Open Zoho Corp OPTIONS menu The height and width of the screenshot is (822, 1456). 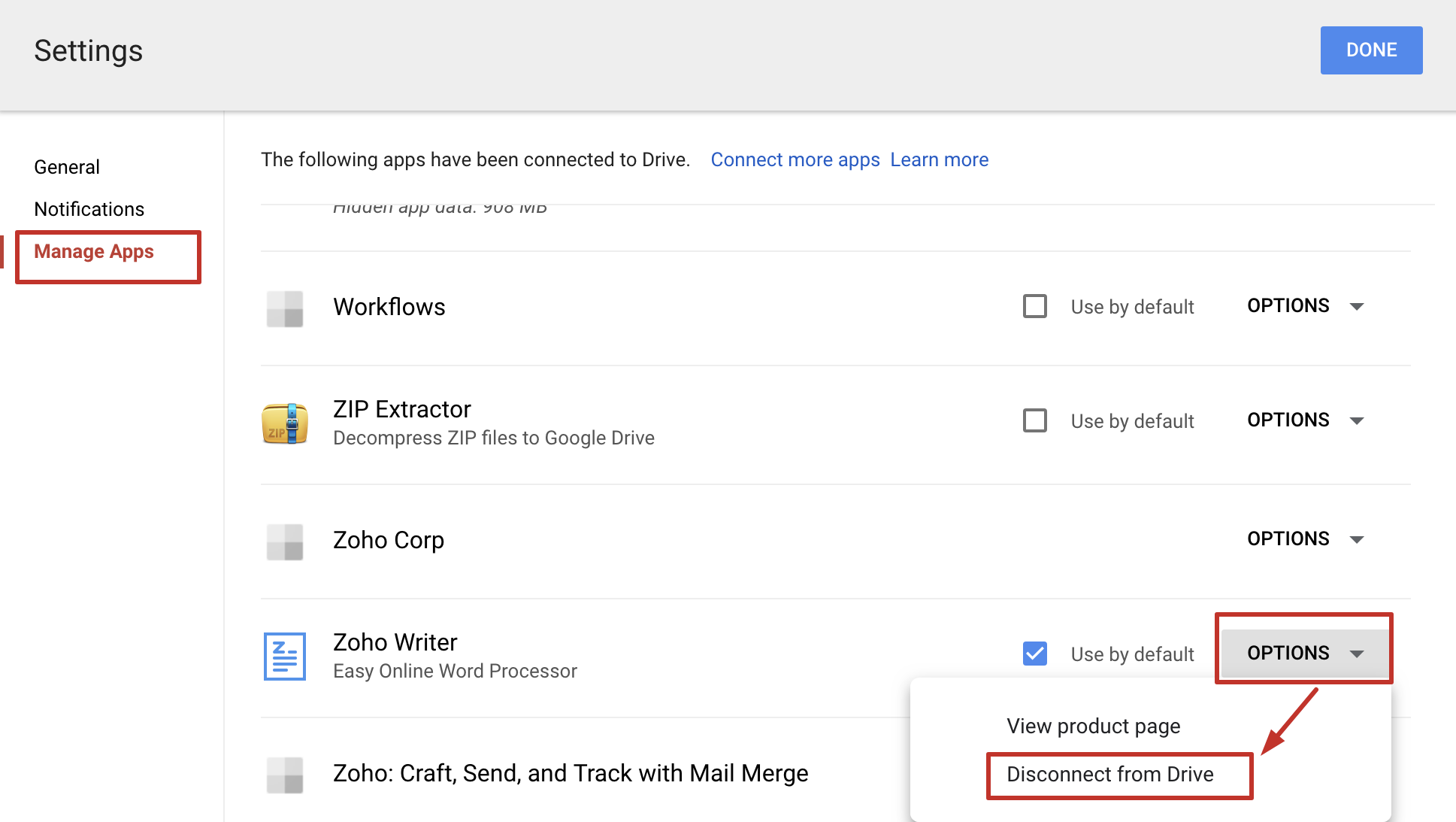[1304, 539]
